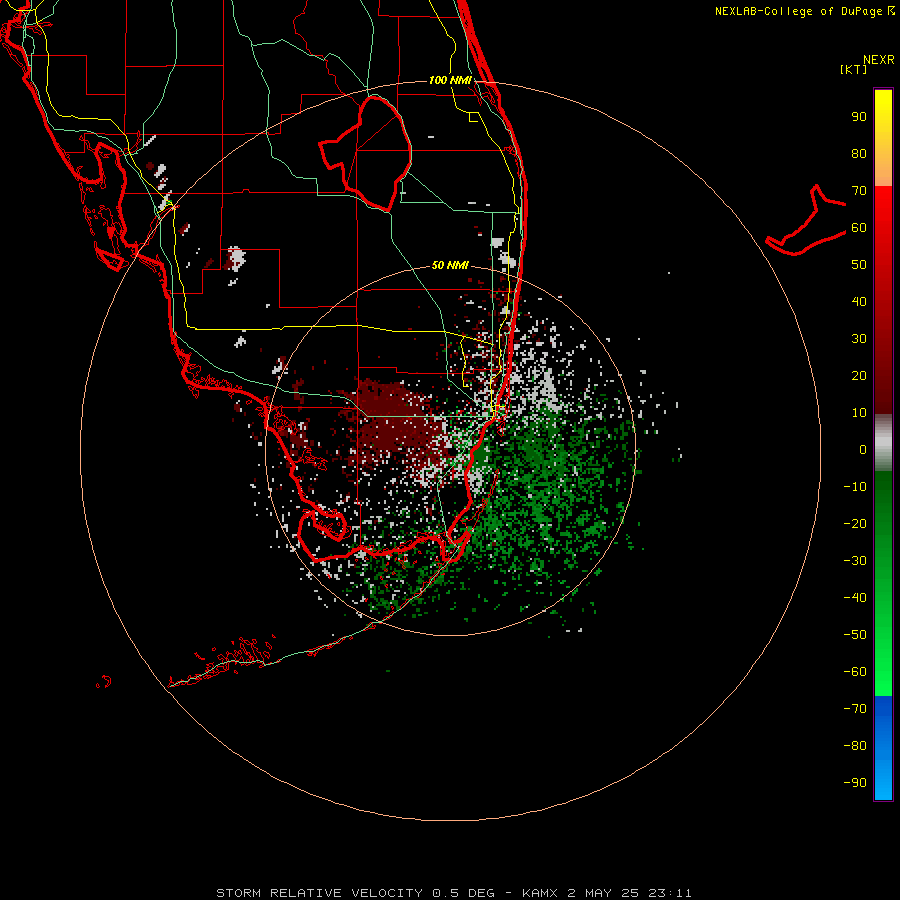This screenshot has height=900, width=900.
Task: Click the -80 value on velocity scale
Action: click(x=855, y=746)
